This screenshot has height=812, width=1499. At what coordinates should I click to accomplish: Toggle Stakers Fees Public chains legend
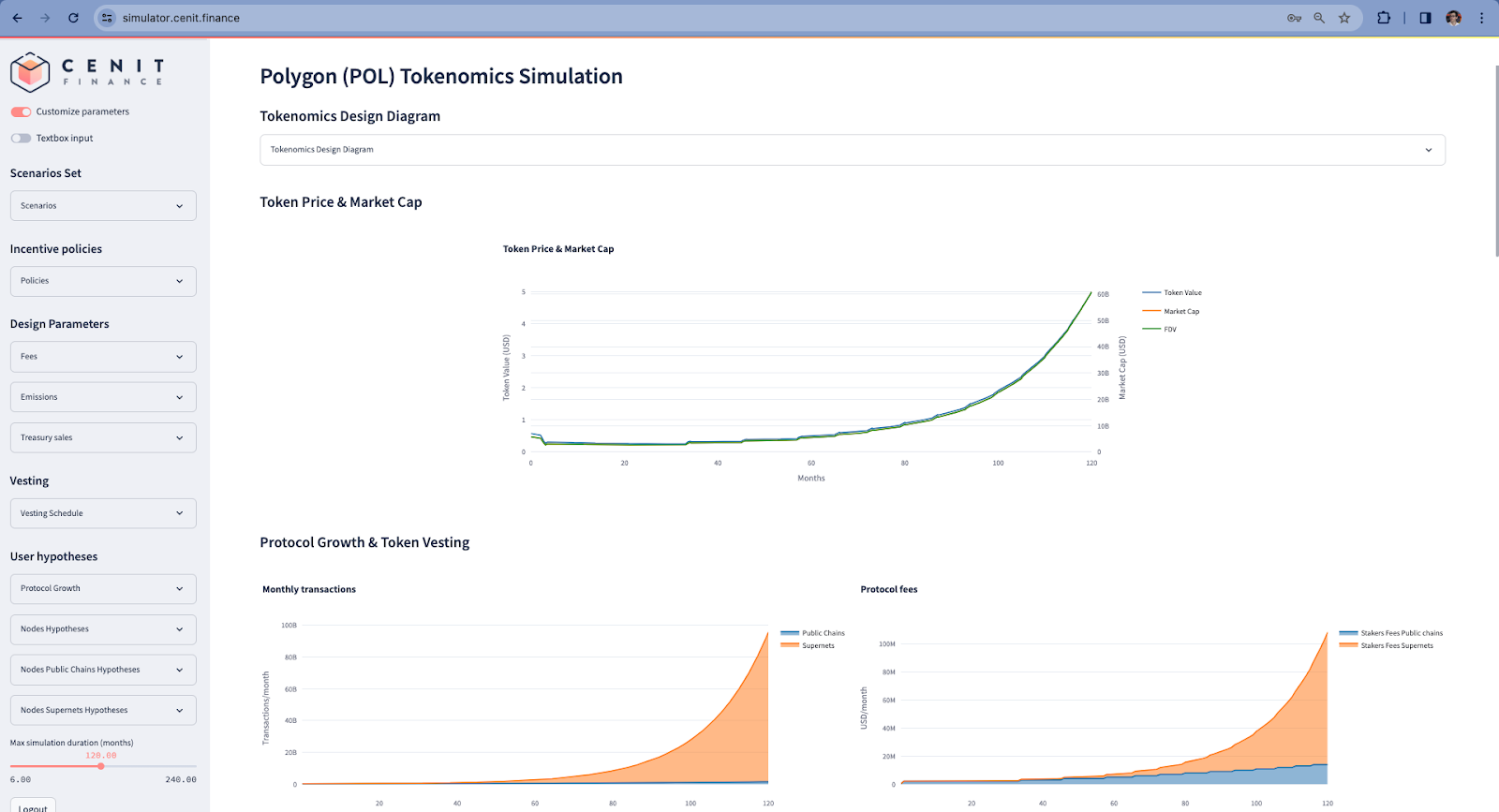tap(1391, 633)
